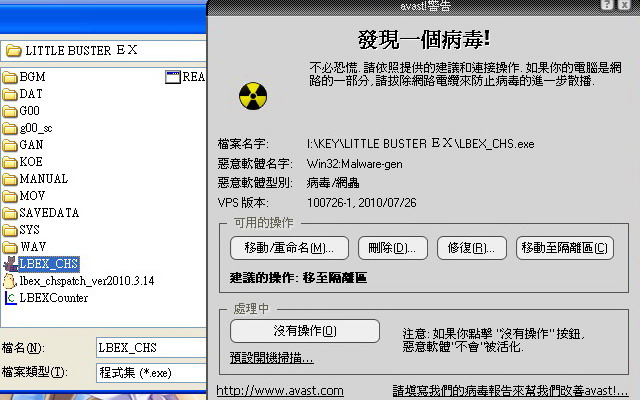
Task: Select the G00 folder icon
Action: click(x=10, y=111)
